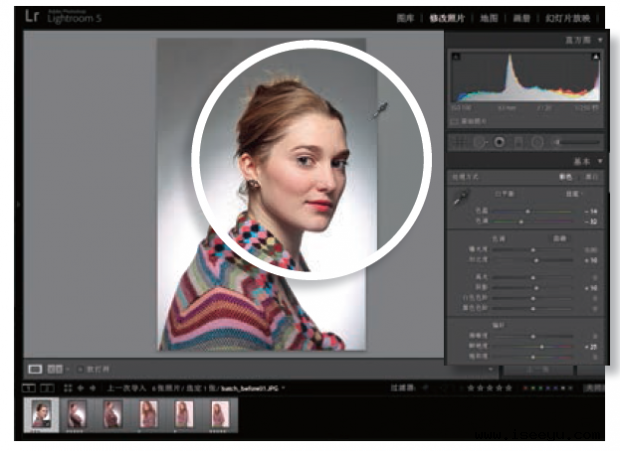Select the graduated filter tool
The image size is (620, 451).
tap(518, 142)
